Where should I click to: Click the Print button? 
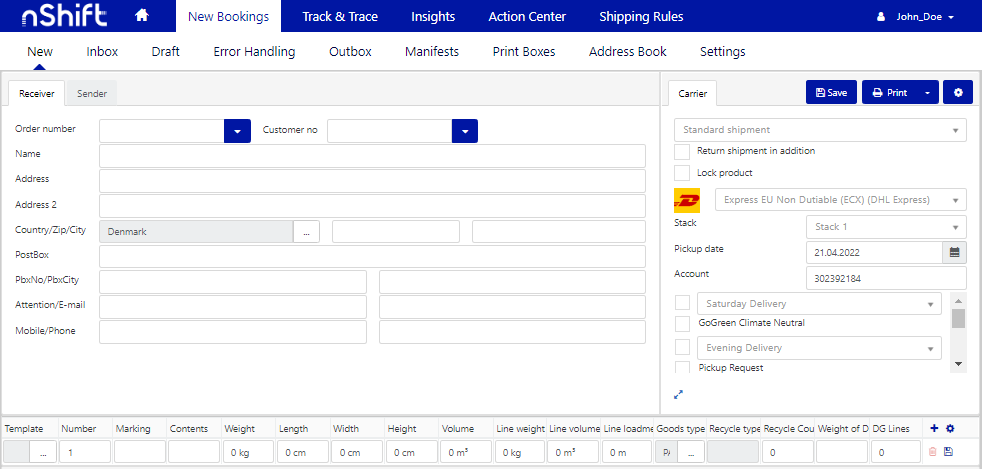tap(889, 93)
